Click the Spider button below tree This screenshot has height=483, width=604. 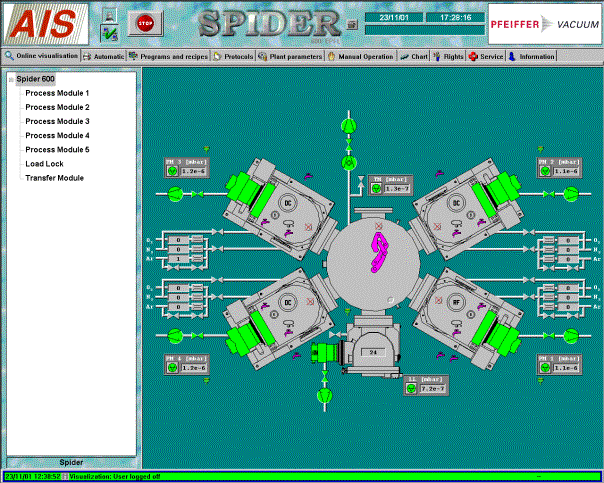(71, 462)
